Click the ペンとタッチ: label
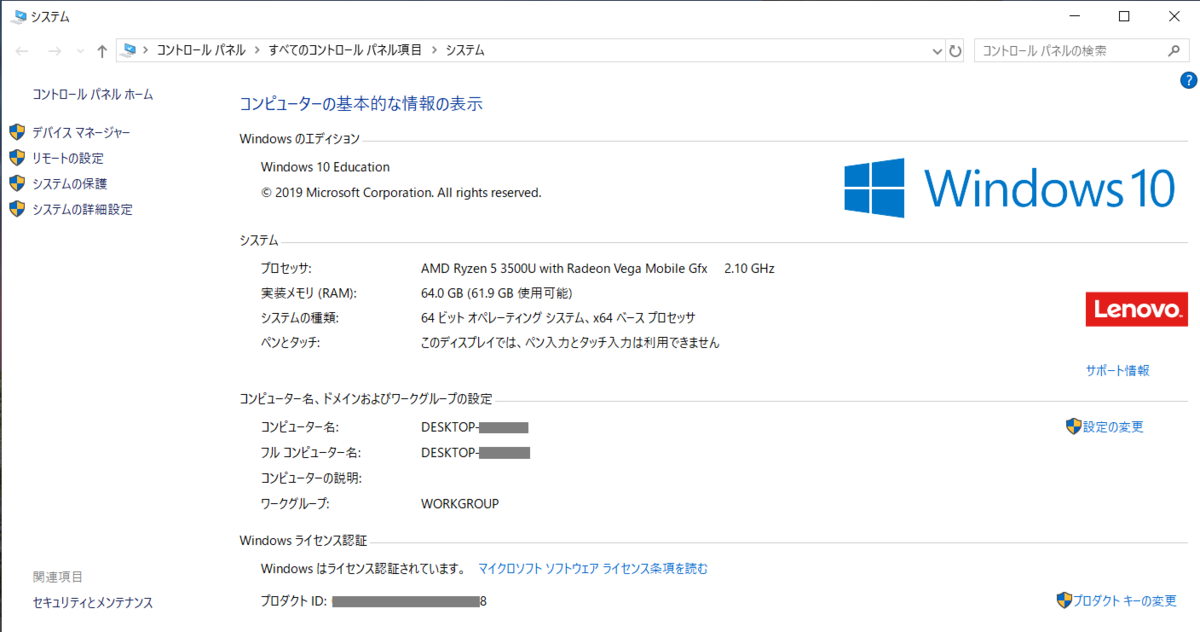The height and width of the screenshot is (632, 1200). coord(290,342)
